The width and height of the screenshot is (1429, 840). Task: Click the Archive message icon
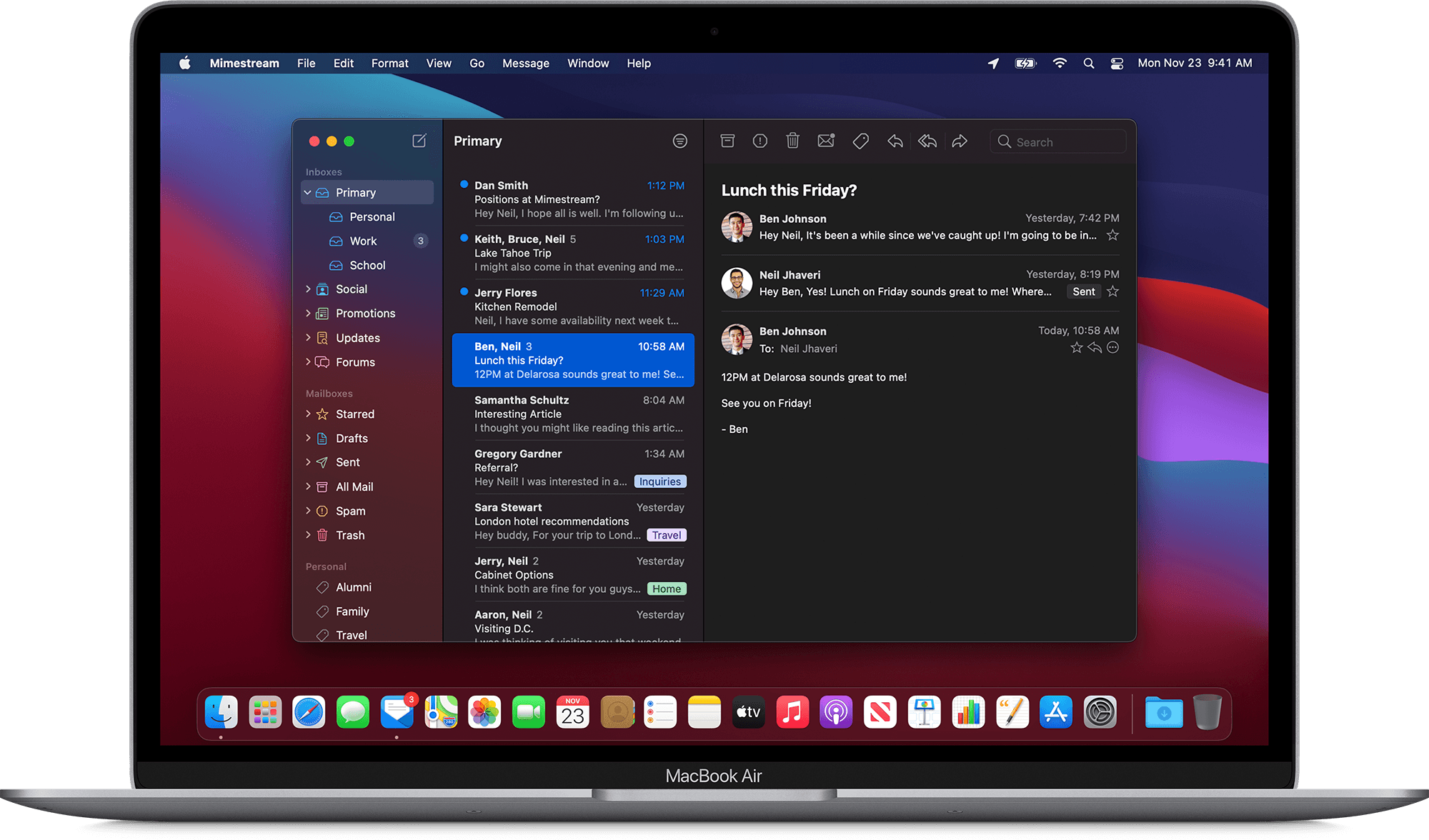click(726, 141)
